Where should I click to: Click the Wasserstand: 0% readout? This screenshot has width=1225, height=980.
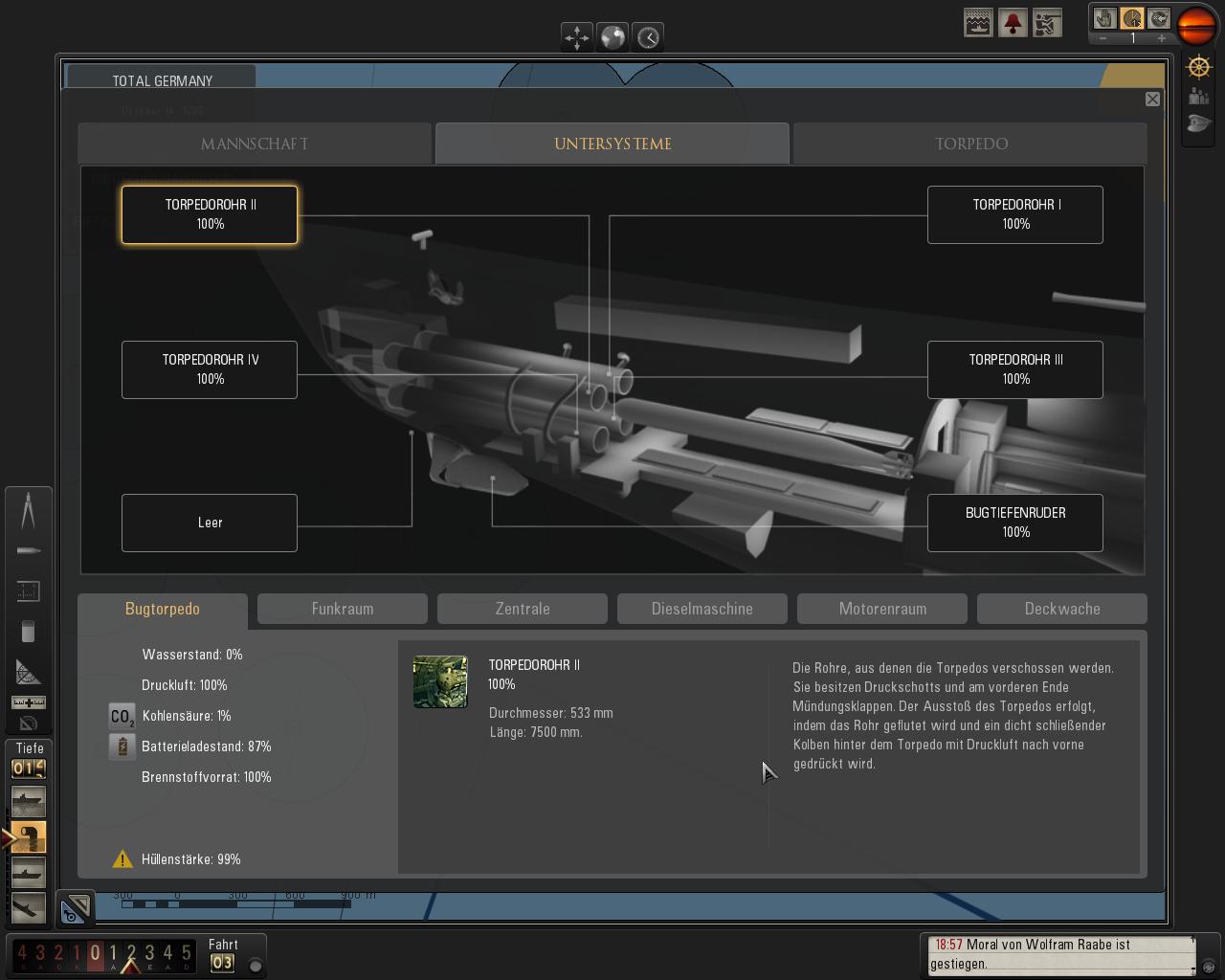coord(192,655)
